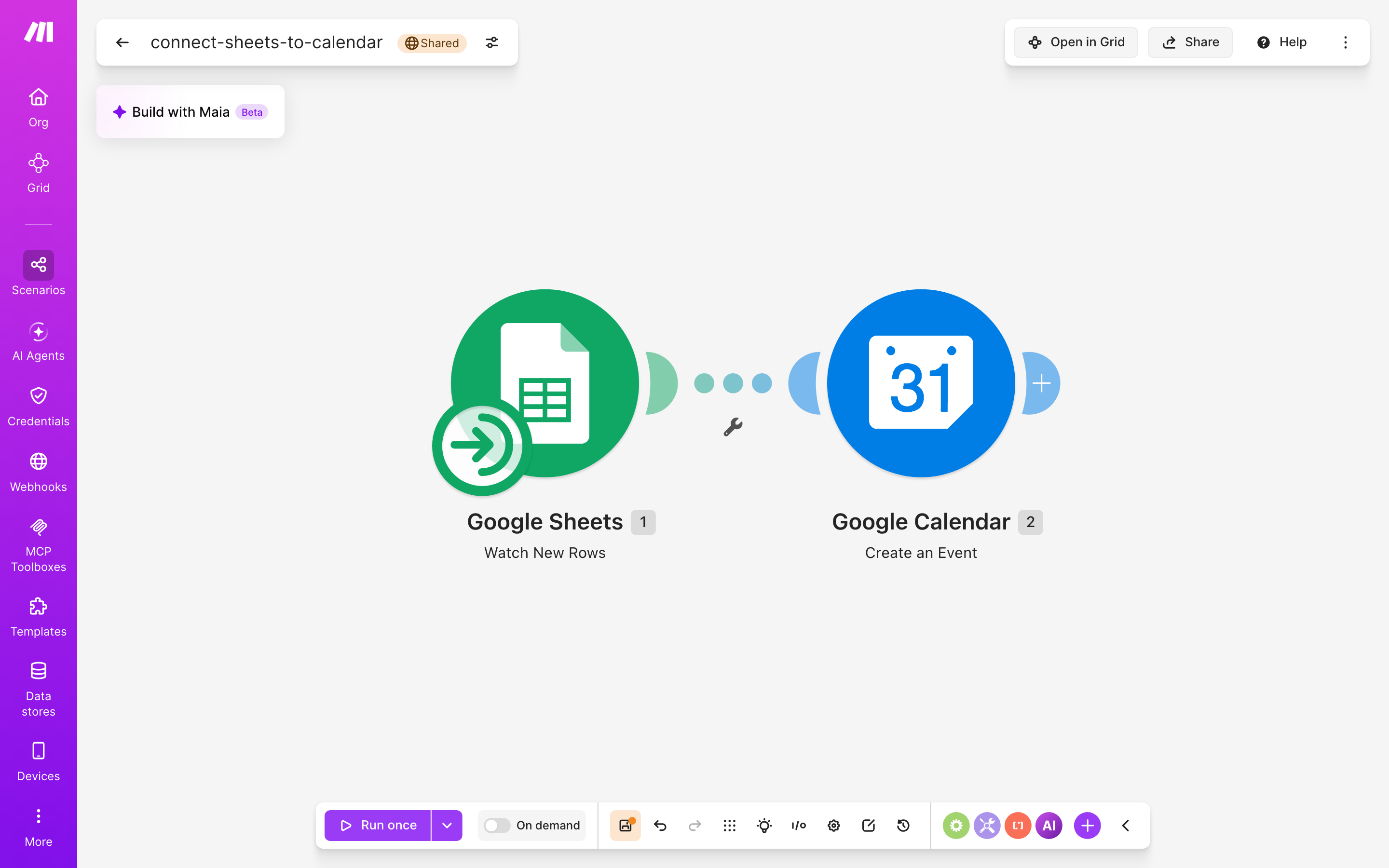Screen dimensions: 1389x868
Task: Click the Share button
Action: tap(1190, 42)
